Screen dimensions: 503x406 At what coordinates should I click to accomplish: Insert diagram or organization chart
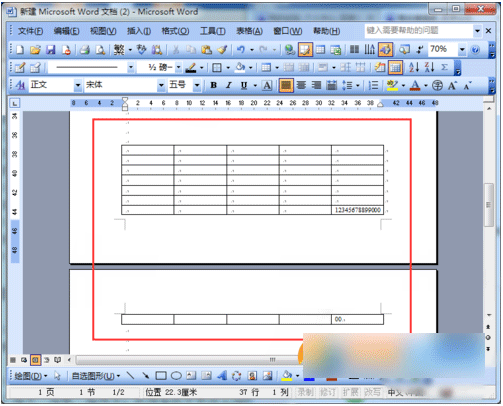pos(237,376)
